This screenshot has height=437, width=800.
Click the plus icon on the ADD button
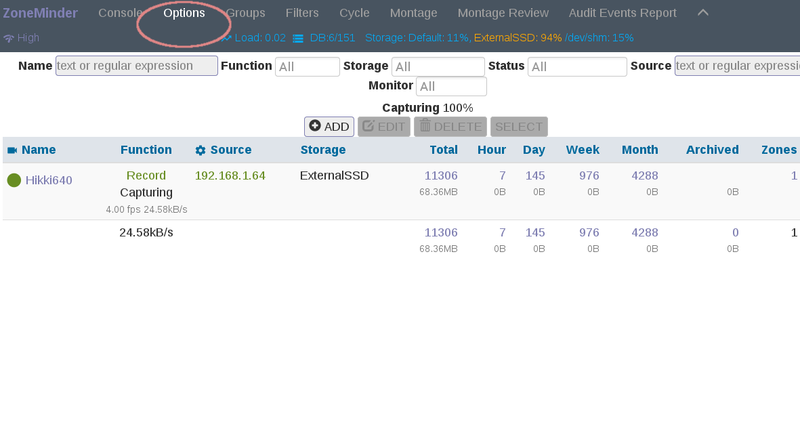315,127
